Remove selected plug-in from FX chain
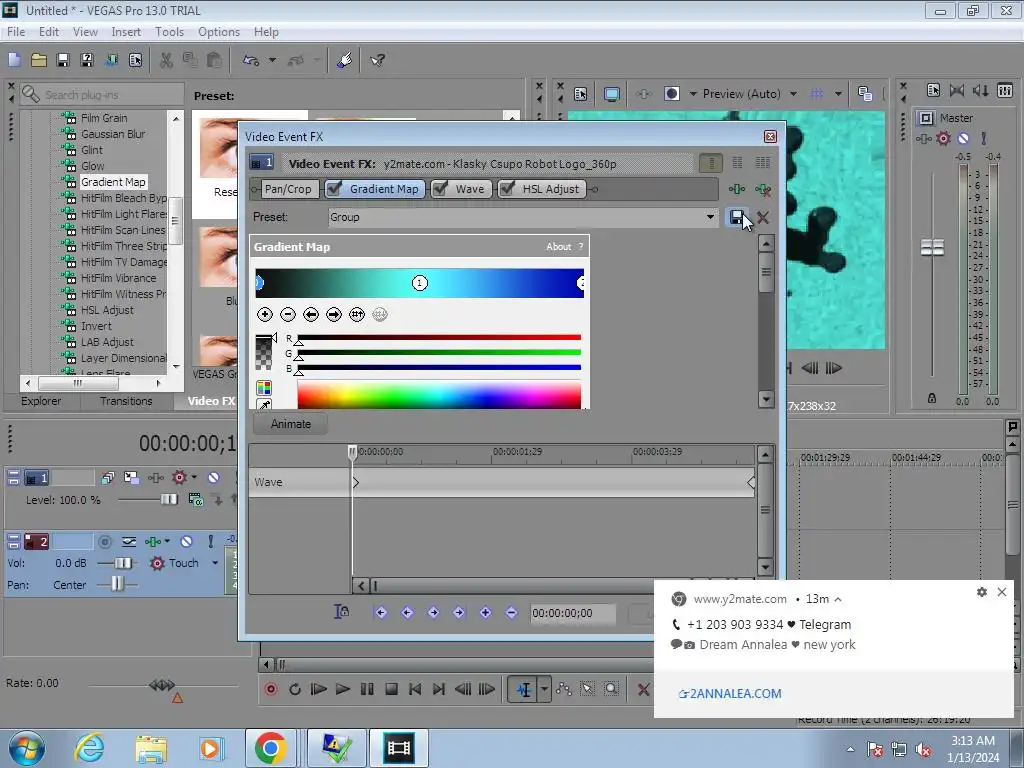Screen dimensions: 1024x768 pyautogui.click(x=763, y=190)
